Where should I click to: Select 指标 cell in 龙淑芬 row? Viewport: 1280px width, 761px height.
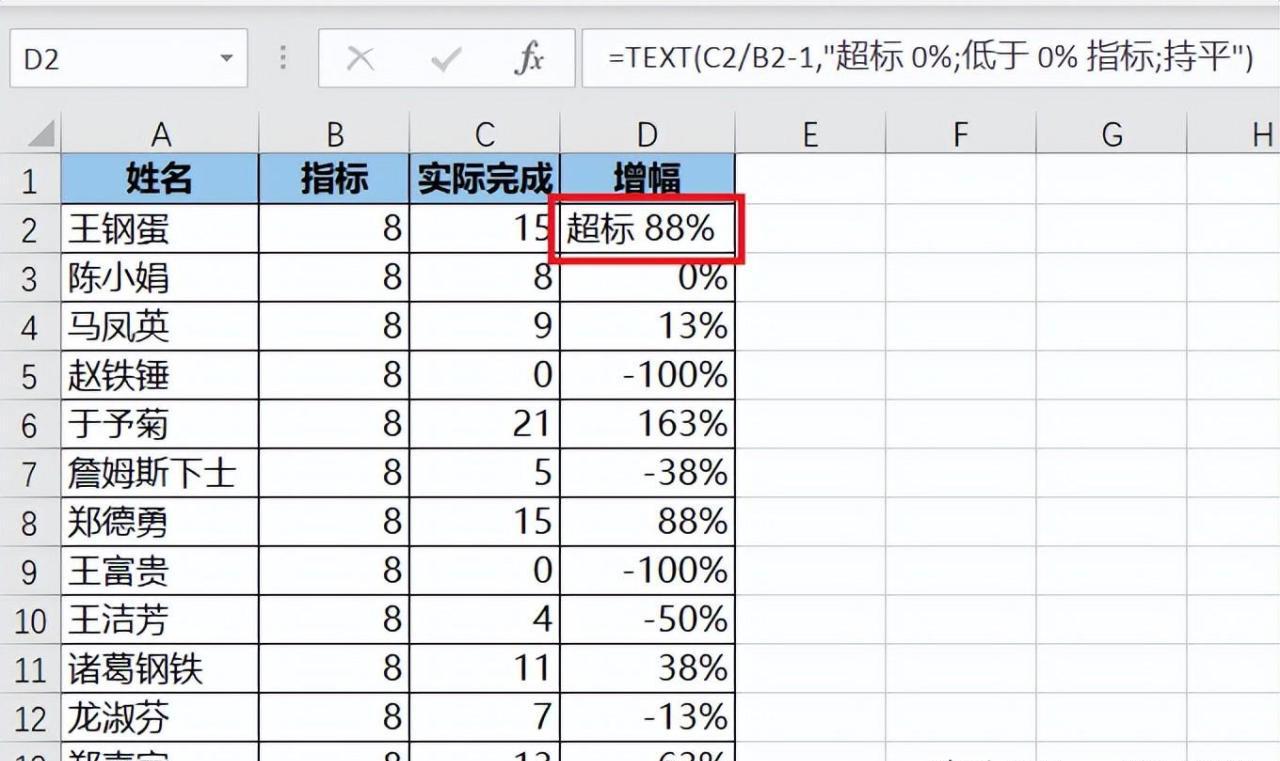pos(334,719)
